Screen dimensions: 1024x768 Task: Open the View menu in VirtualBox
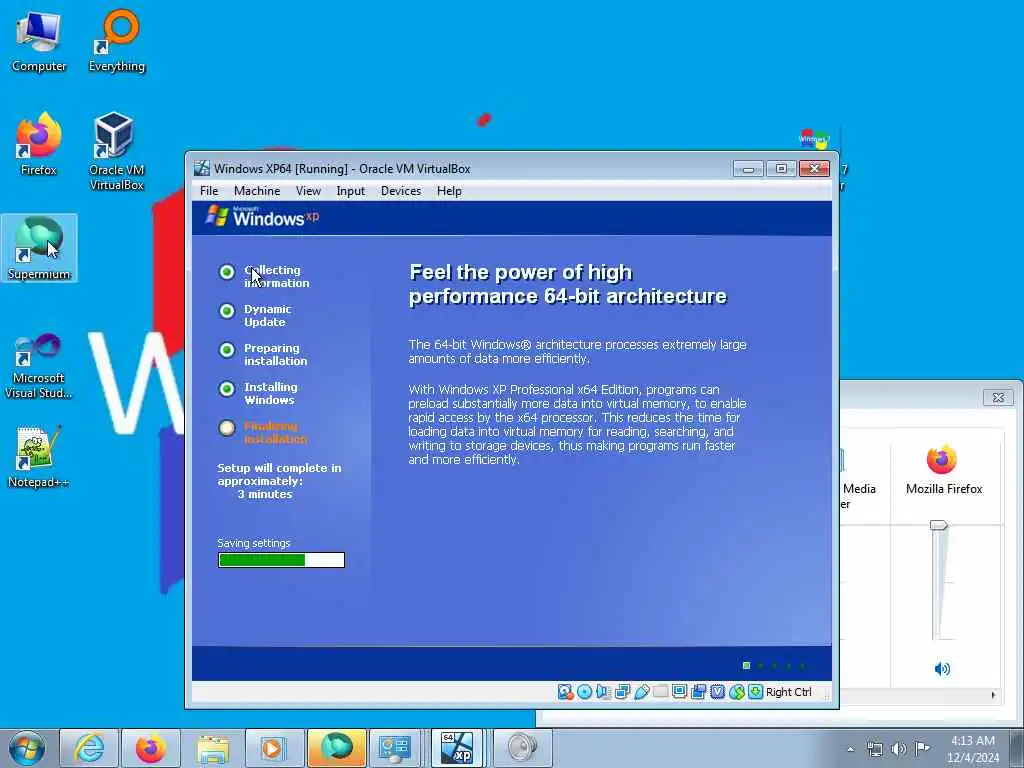(x=308, y=191)
